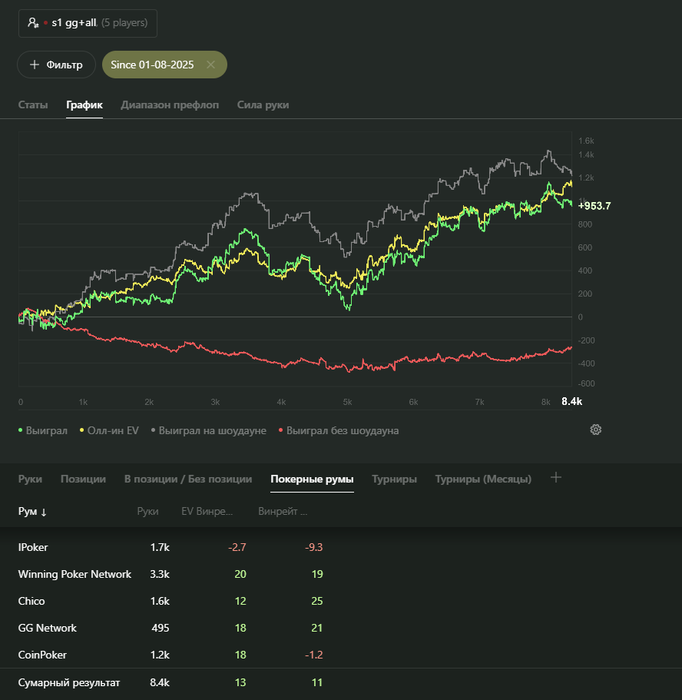Select the Сила руки tab

[x=263, y=104]
